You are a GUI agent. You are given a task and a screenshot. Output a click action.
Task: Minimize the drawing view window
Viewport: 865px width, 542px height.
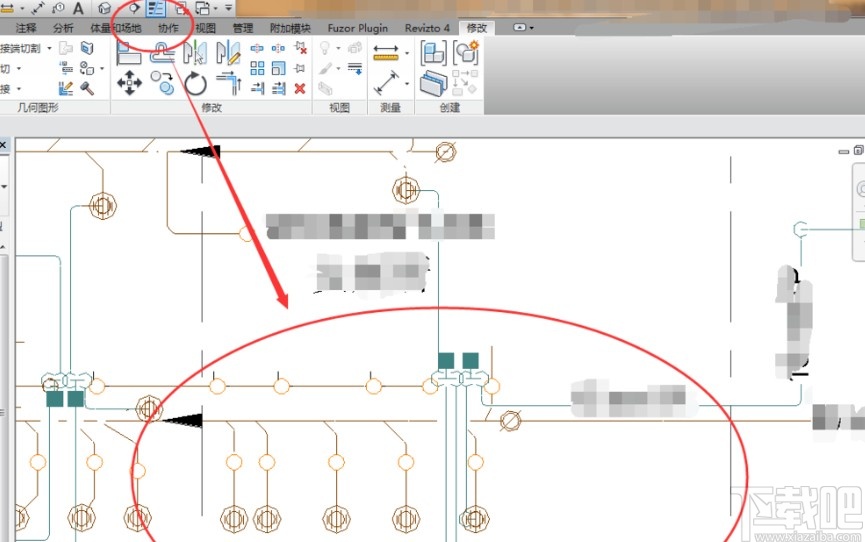[843, 151]
